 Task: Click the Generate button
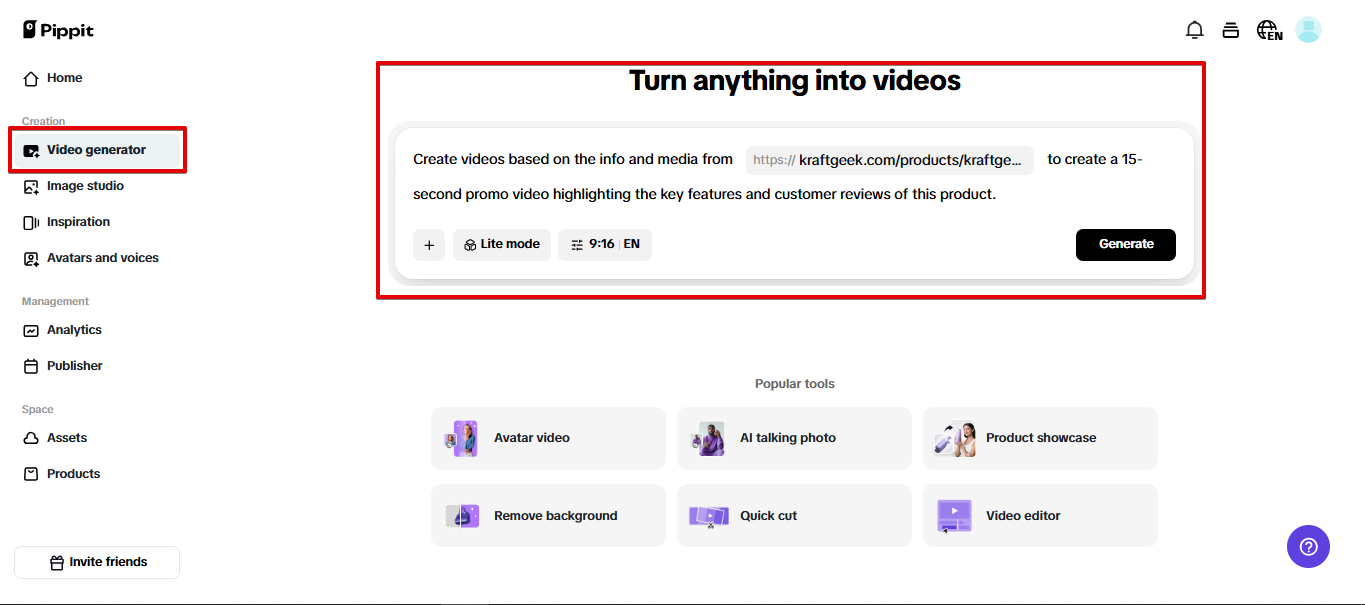tap(1125, 244)
